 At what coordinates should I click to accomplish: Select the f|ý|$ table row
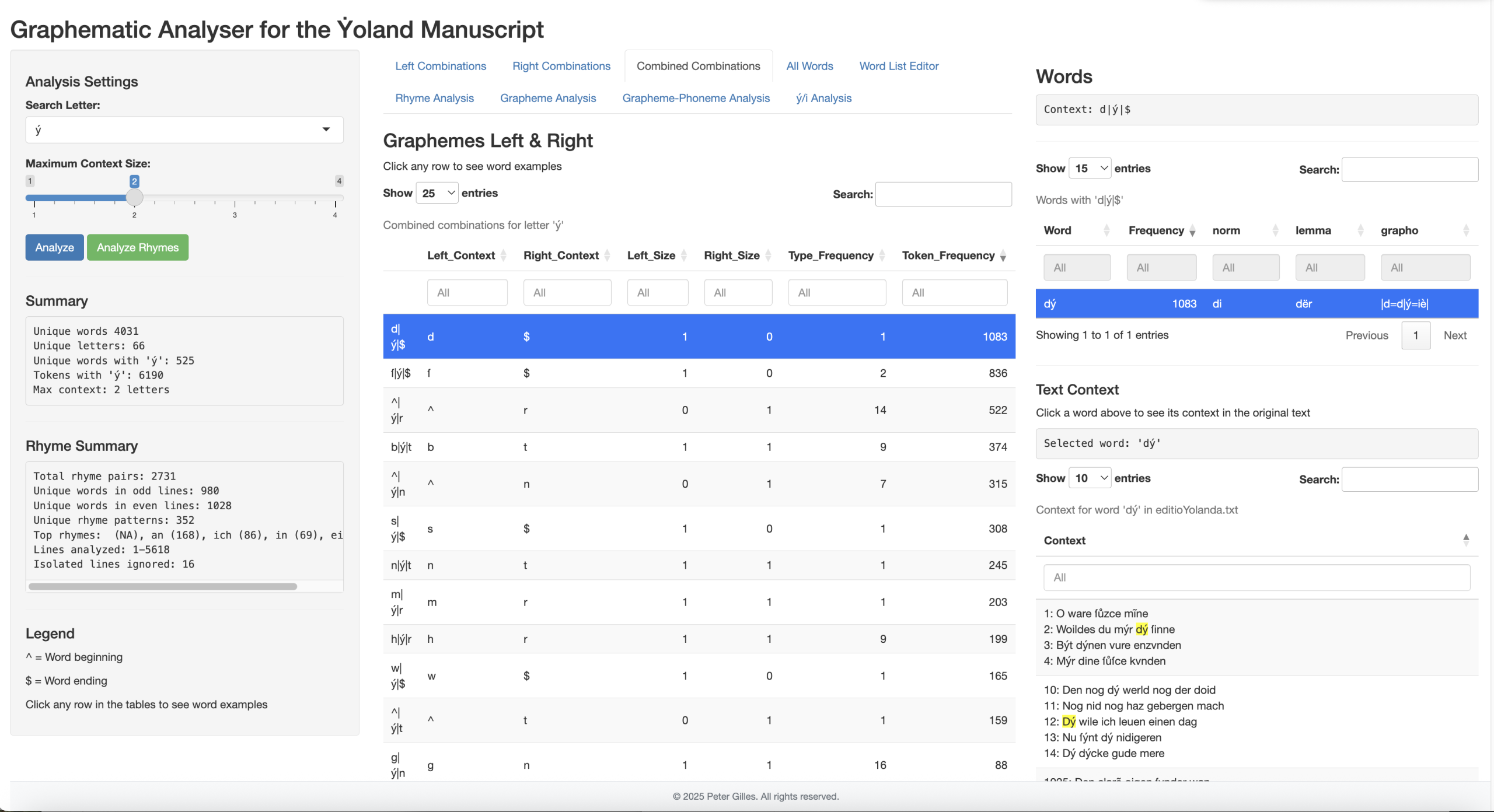point(698,373)
